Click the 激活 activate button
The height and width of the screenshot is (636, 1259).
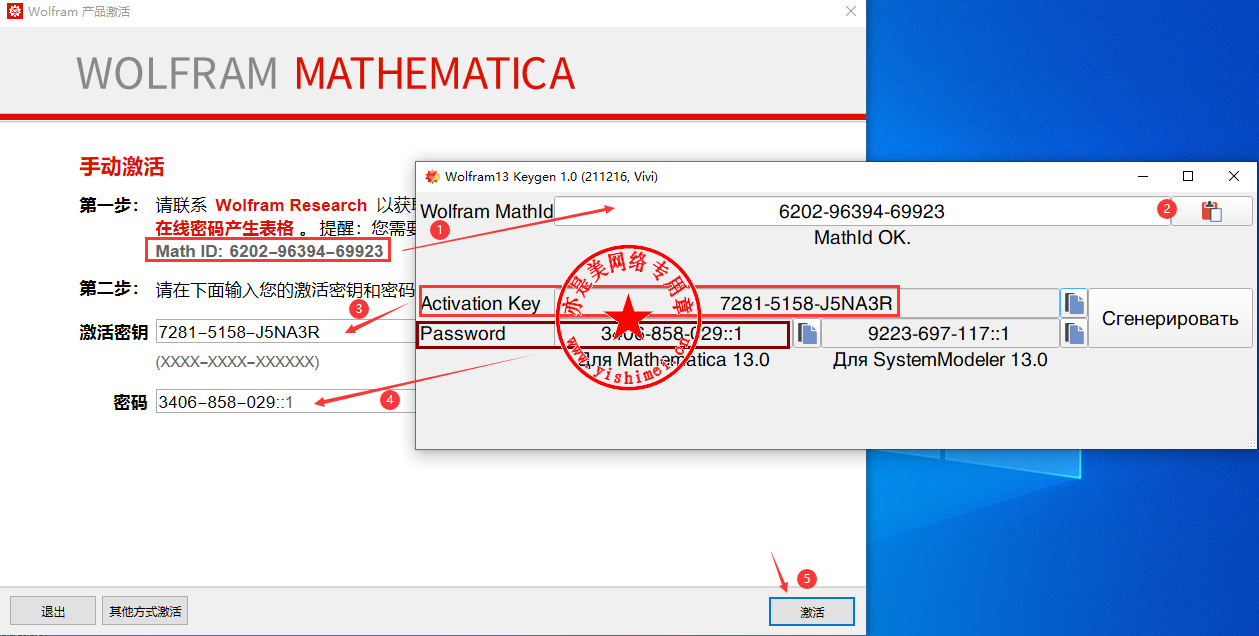[811, 611]
